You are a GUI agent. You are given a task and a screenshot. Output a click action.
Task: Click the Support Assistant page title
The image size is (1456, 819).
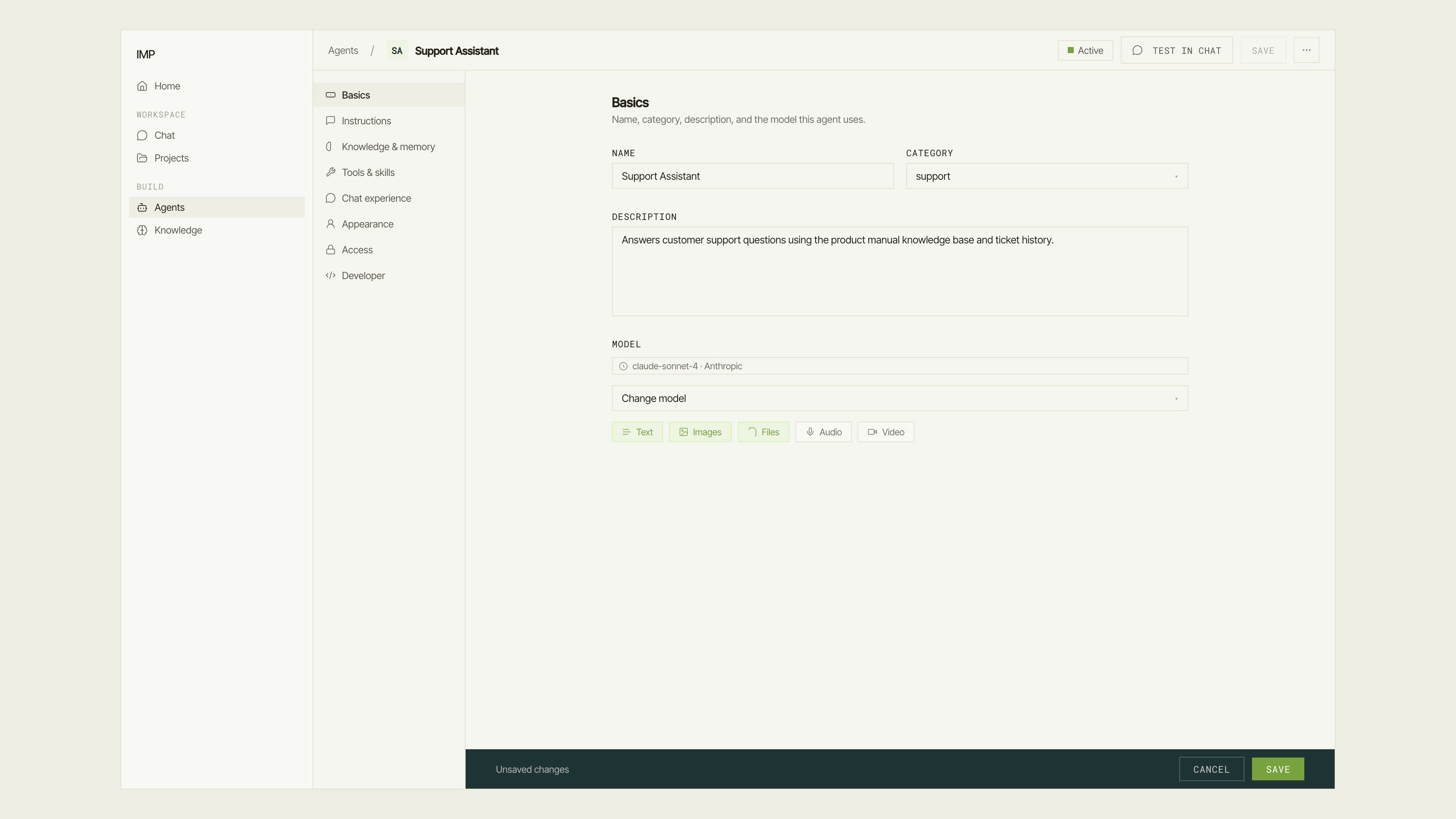(x=457, y=51)
